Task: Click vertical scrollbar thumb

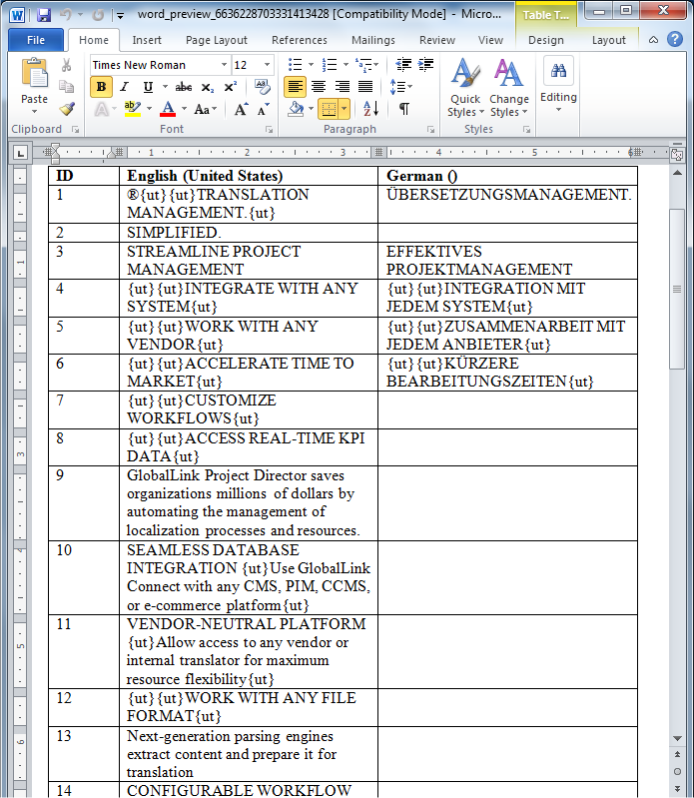Action: (677, 289)
